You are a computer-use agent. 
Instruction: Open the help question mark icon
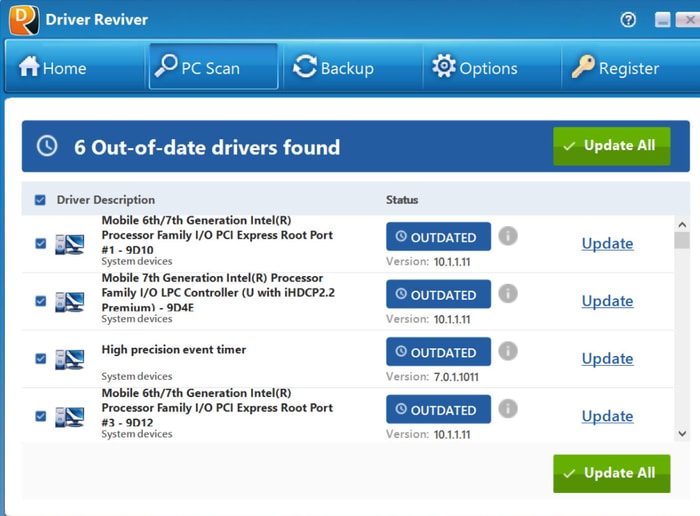pyautogui.click(x=628, y=20)
